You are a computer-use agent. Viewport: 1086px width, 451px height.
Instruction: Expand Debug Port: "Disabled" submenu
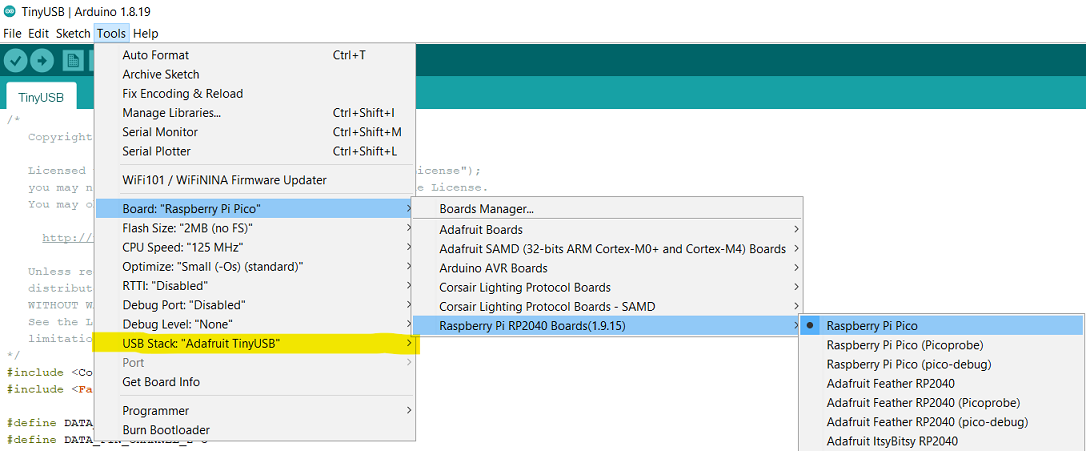pos(255,305)
